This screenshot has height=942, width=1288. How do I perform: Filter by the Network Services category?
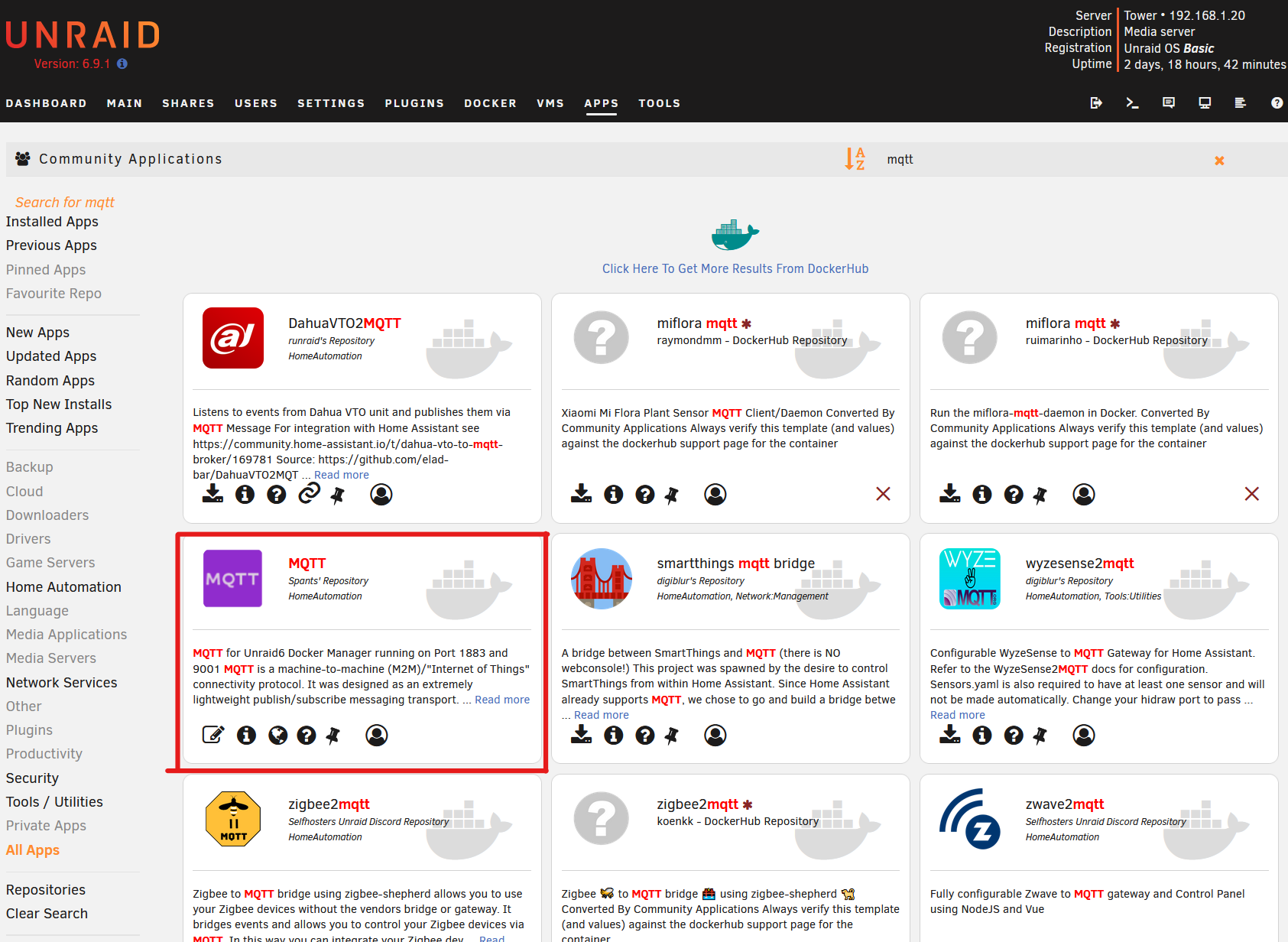click(62, 683)
